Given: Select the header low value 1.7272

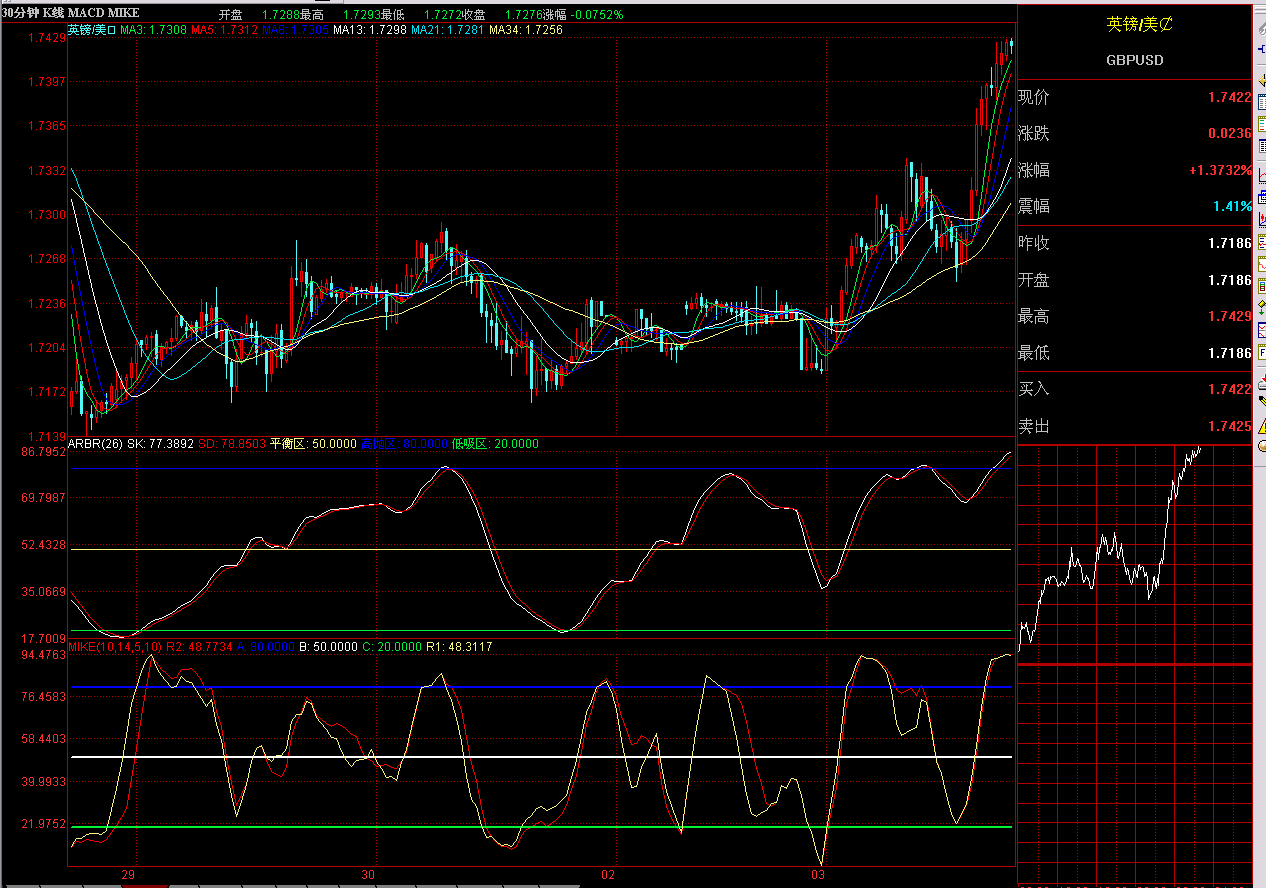Looking at the screenshot, I should coord(441,15).
